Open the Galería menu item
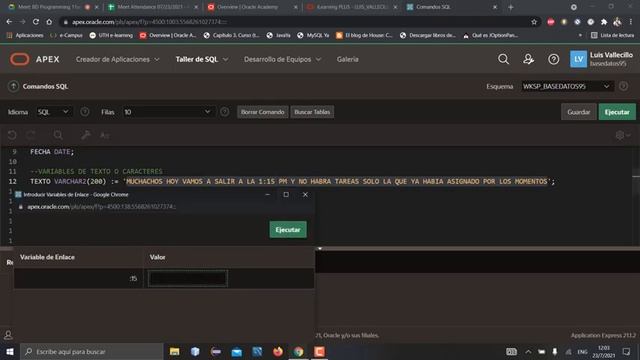The image size is (640, 360). click(348, 59)
